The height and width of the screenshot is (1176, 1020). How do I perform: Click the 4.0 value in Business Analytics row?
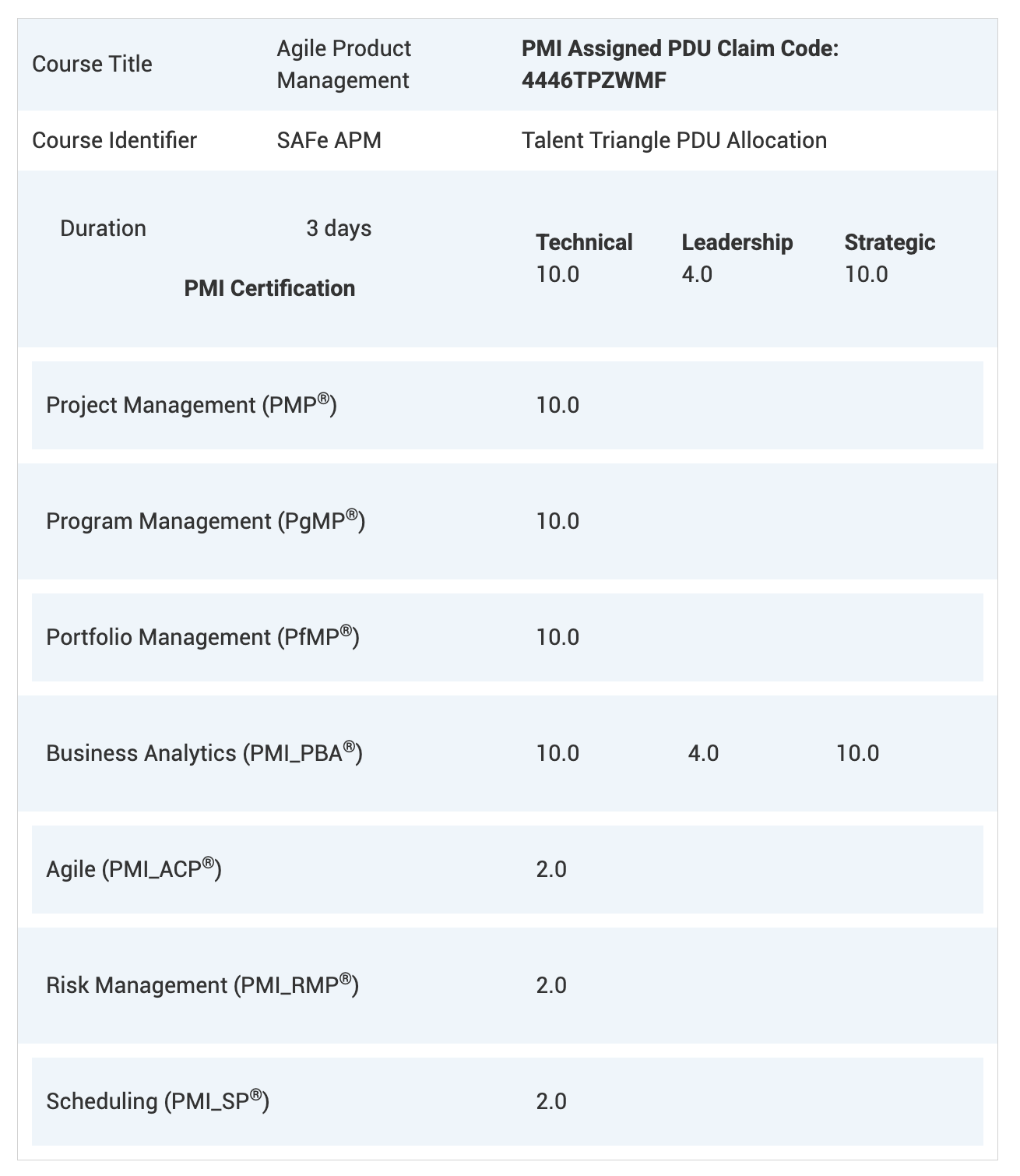(x=703, y=753)
